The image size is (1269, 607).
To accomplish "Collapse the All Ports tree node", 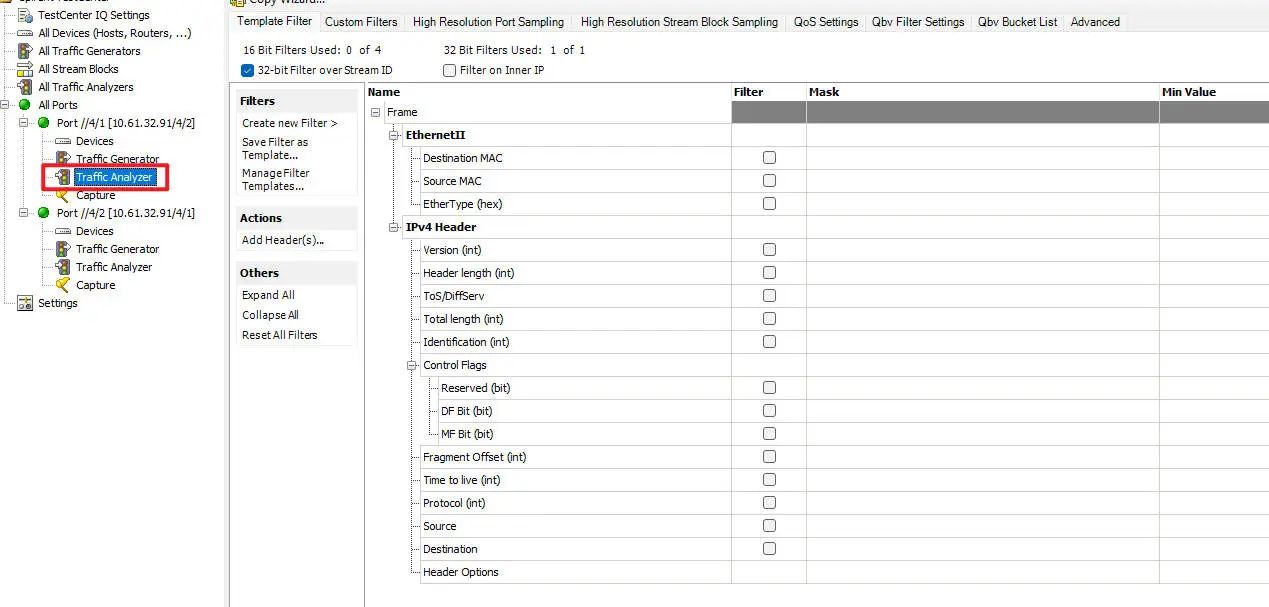I will (7, 105).
